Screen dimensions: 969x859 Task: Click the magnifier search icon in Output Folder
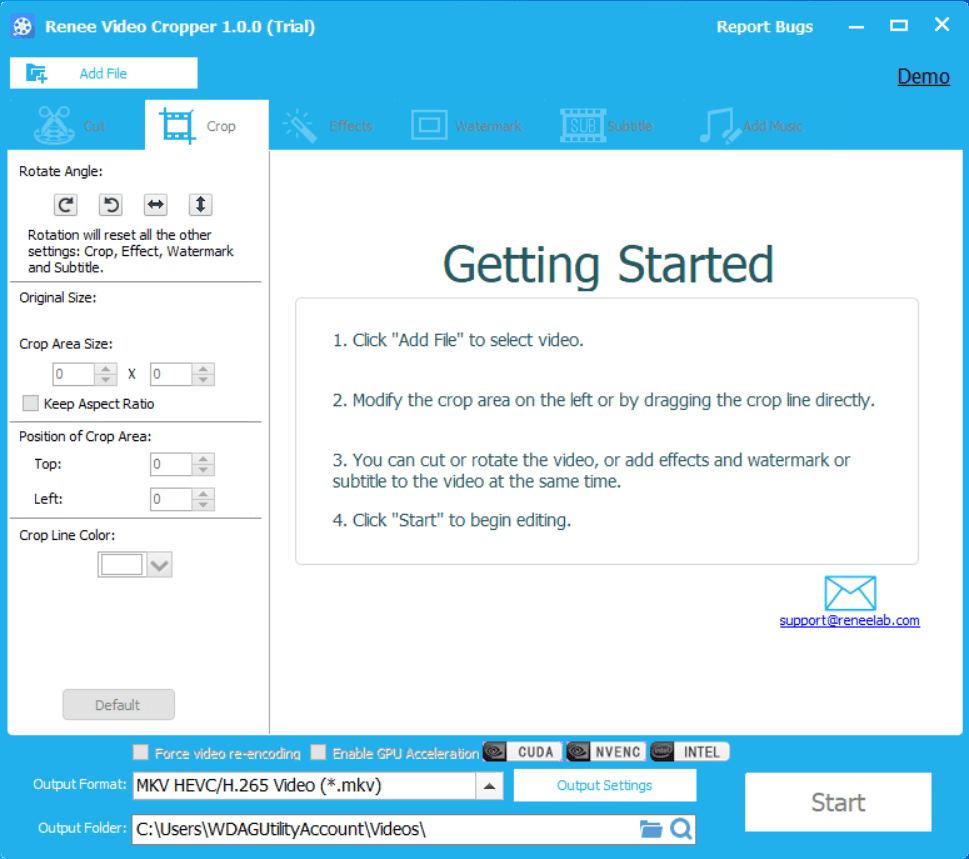681,829
